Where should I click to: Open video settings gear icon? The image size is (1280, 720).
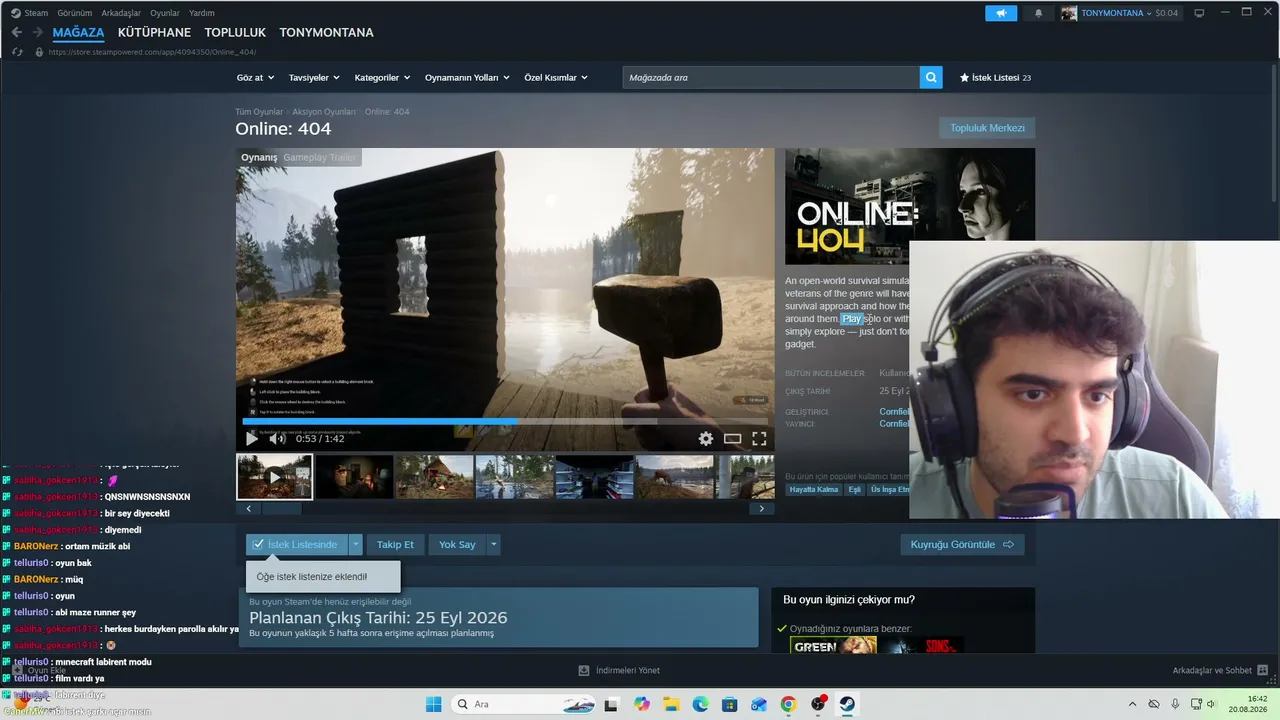pos(706,439)
